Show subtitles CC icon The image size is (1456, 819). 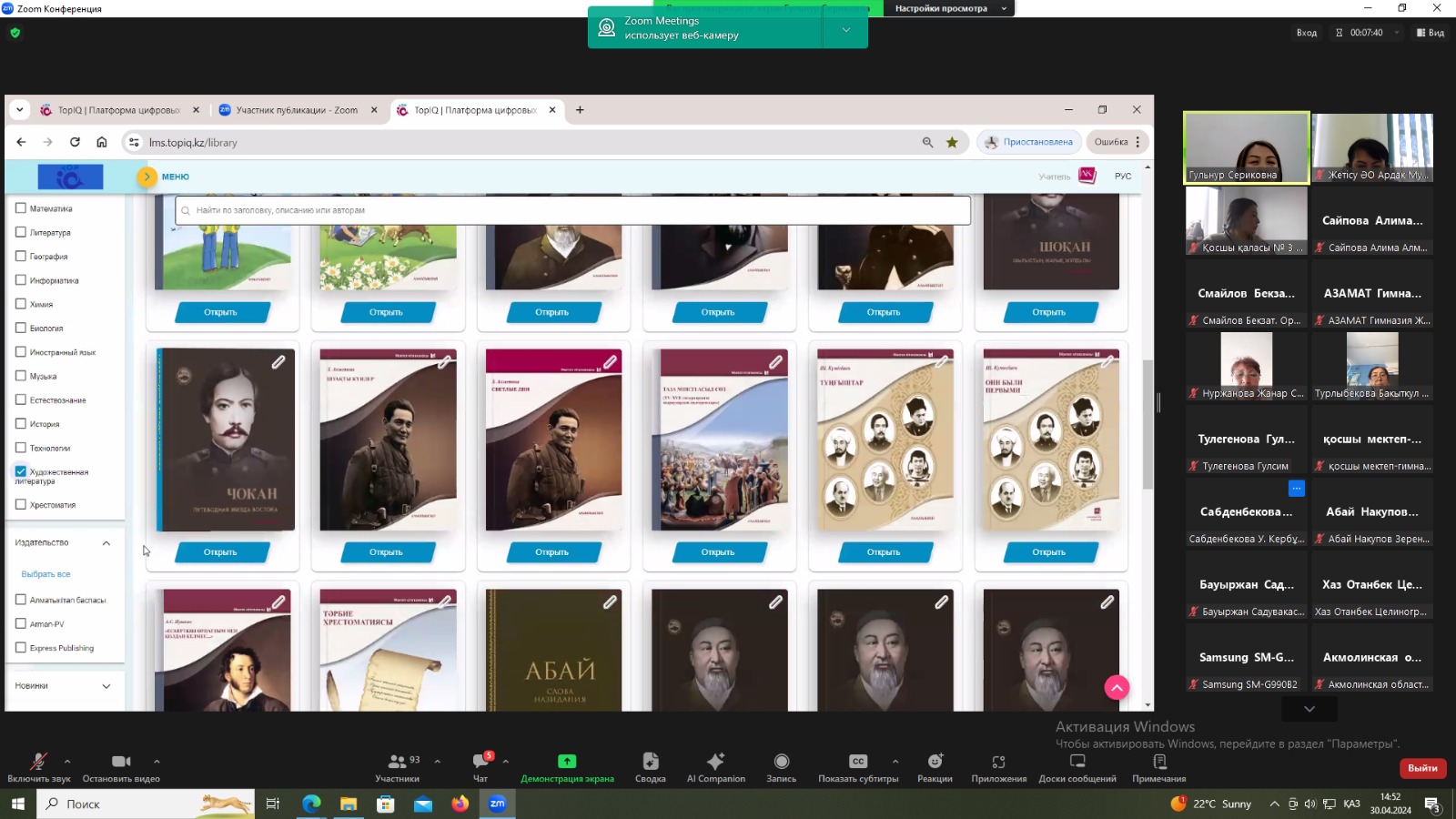pos(858,762)
